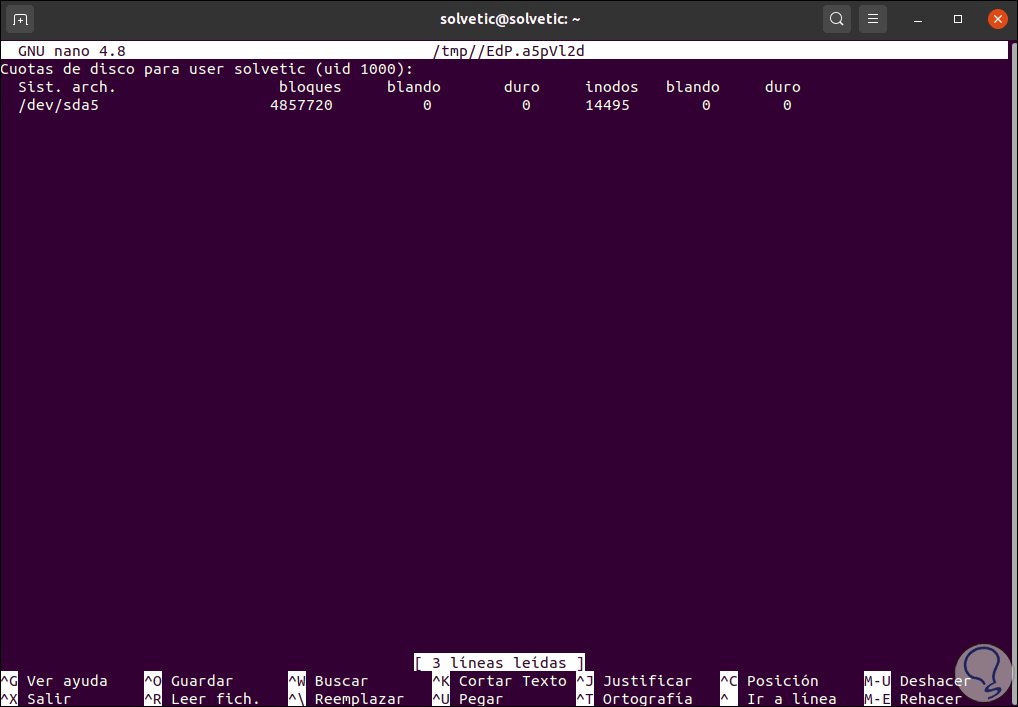Image resolution: width=1018 pixels, height=707 pixels.
Task: Click the ^O Guardar shortcut
Action: tap(189, 681)
